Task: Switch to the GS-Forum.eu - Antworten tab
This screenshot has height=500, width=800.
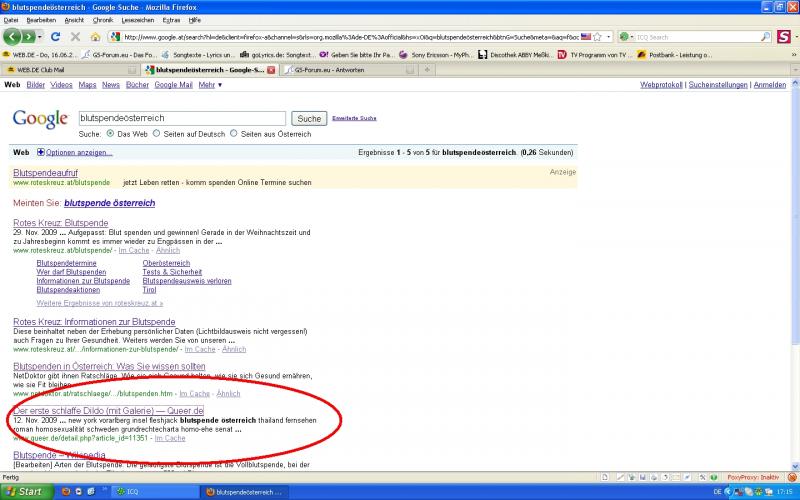Action: point(349,70)
